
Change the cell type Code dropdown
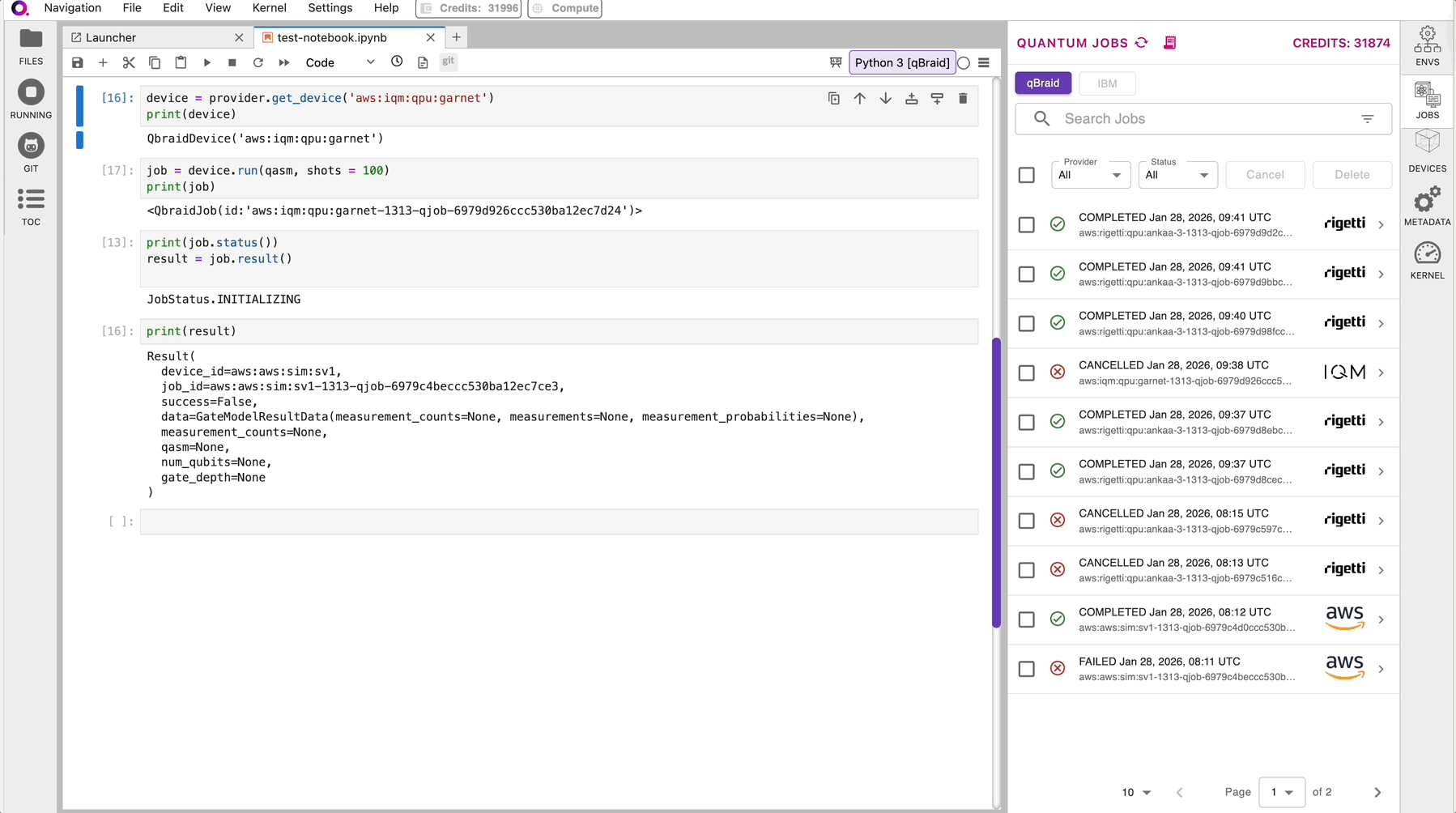click(340, 62)
